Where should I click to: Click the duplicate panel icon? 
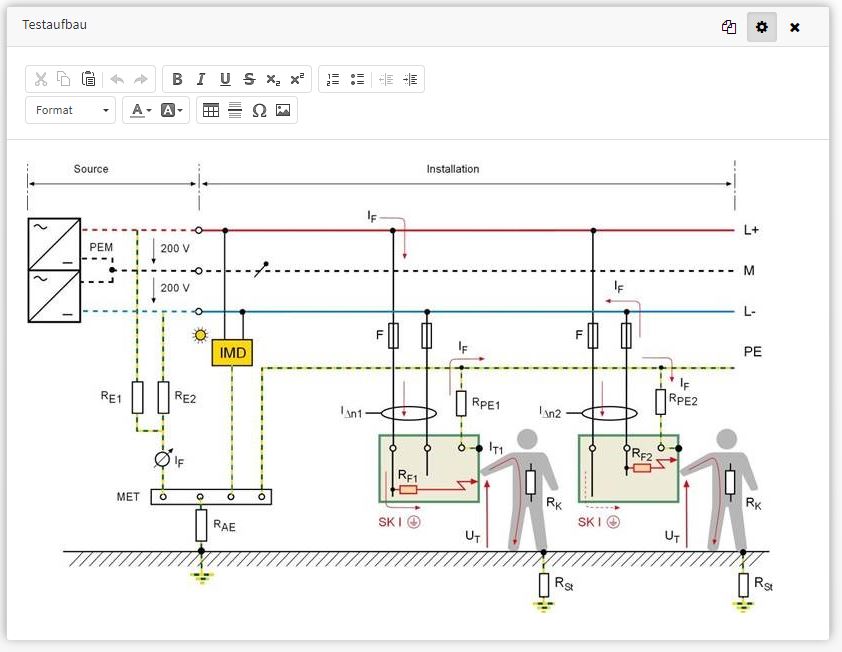(x=729, y=27)
